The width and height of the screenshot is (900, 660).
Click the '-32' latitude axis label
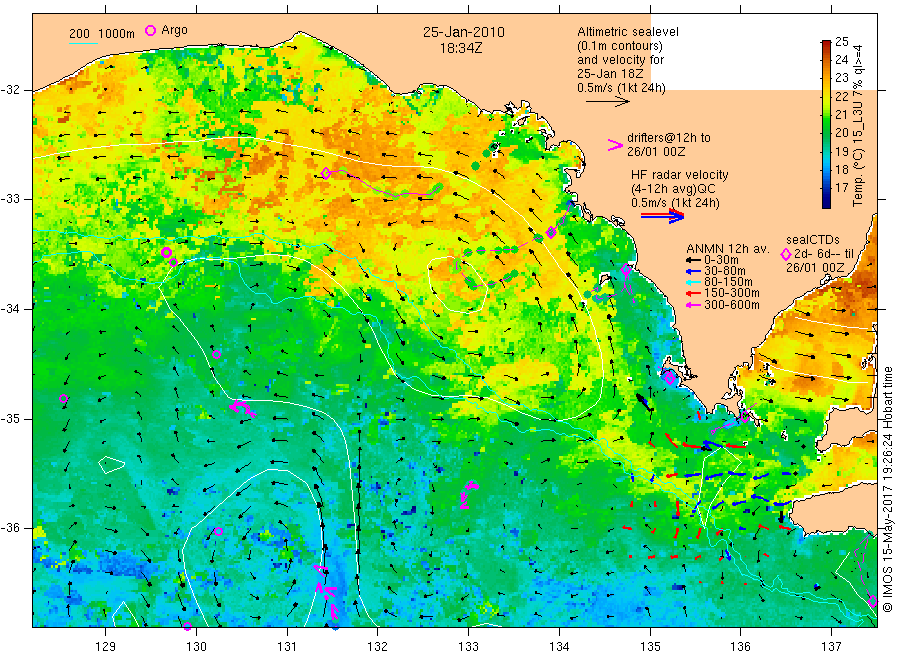click(10, 90)
